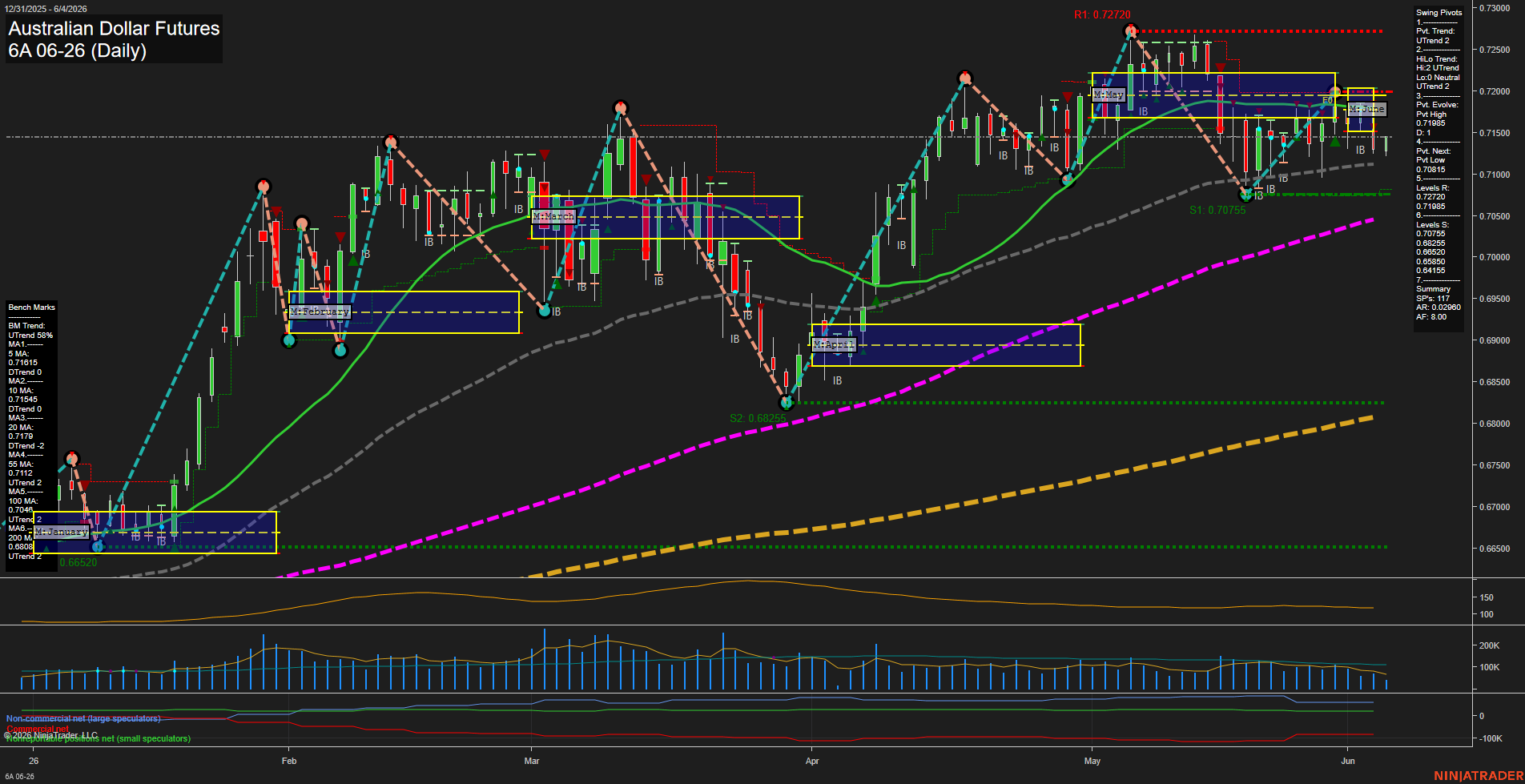Click the Non-commercial net (large speculators) legend
Viewport: 1525px width, 784px height.
click(x=83, y=719)
